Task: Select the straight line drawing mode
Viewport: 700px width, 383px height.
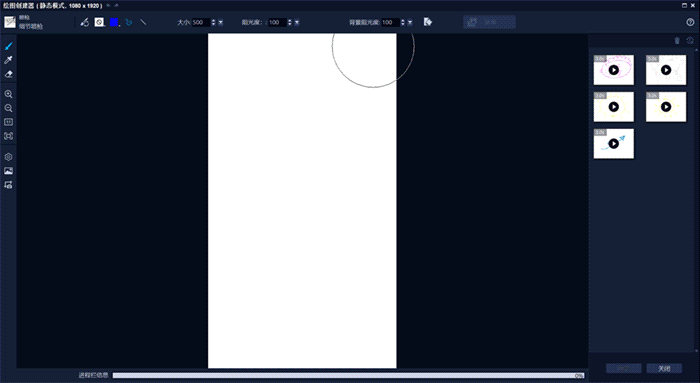Action: (143, 22)
